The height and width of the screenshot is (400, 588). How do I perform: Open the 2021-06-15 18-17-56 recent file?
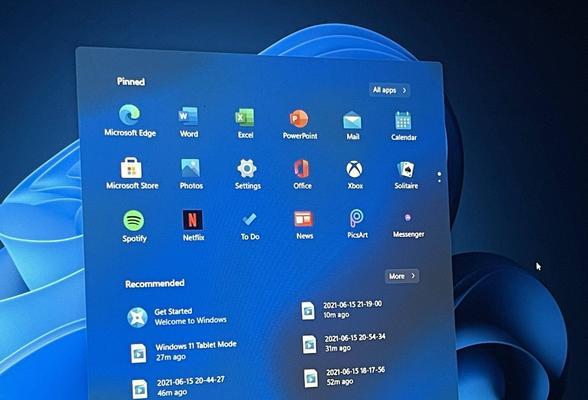coord(344,376)
